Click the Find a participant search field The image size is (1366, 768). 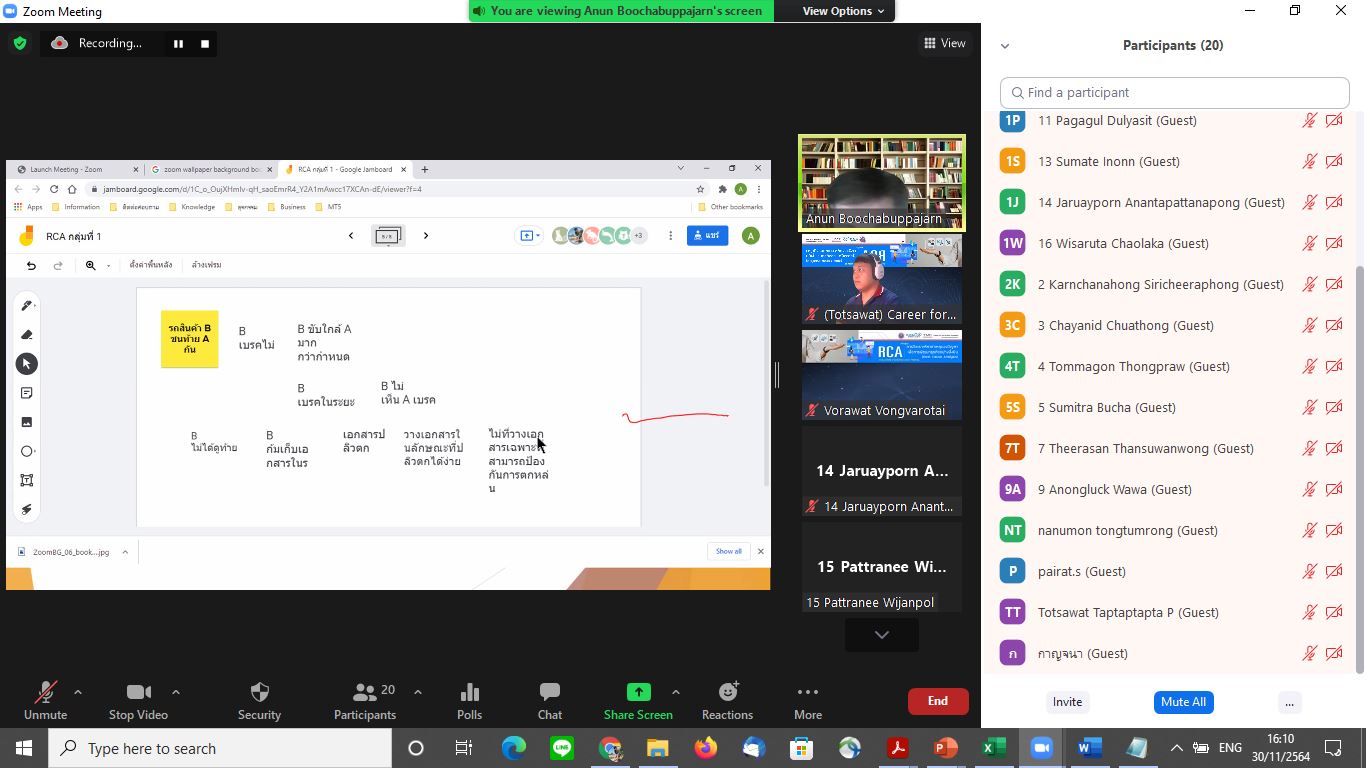[x=1175, y=93]
